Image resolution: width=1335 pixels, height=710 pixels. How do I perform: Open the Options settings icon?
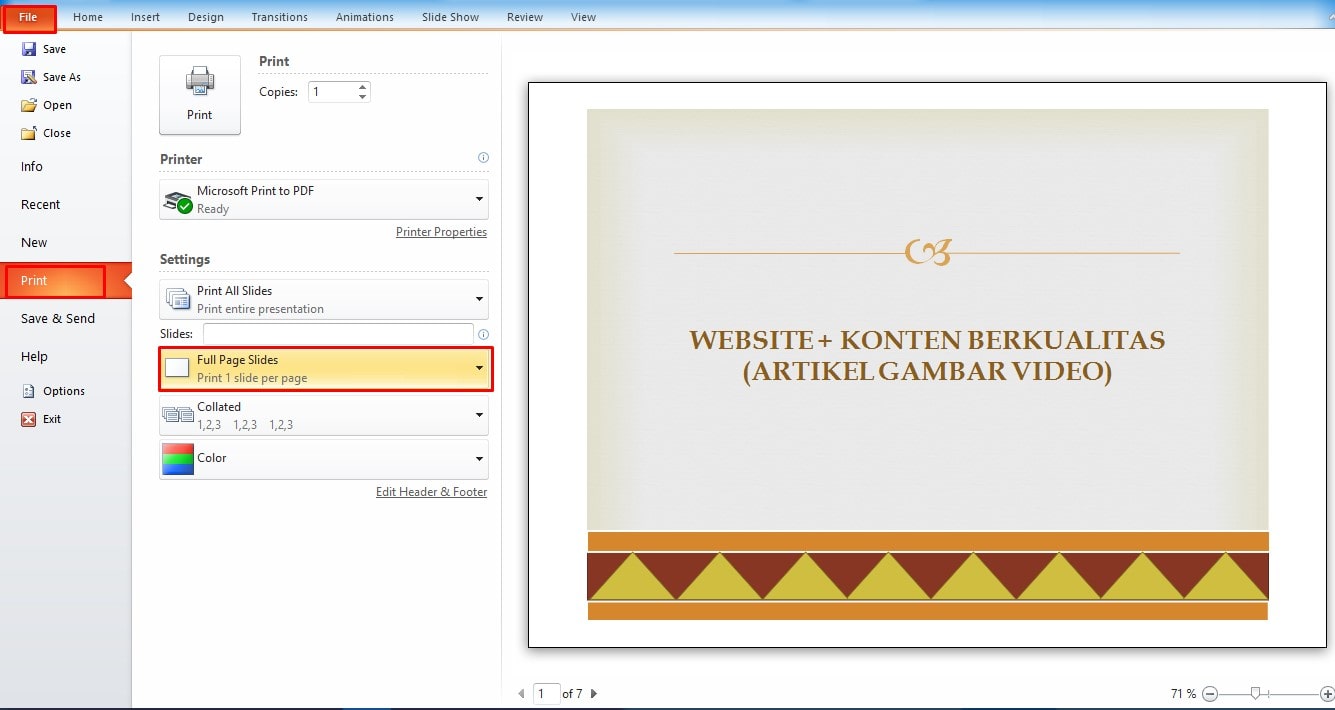tap(29, 391)
